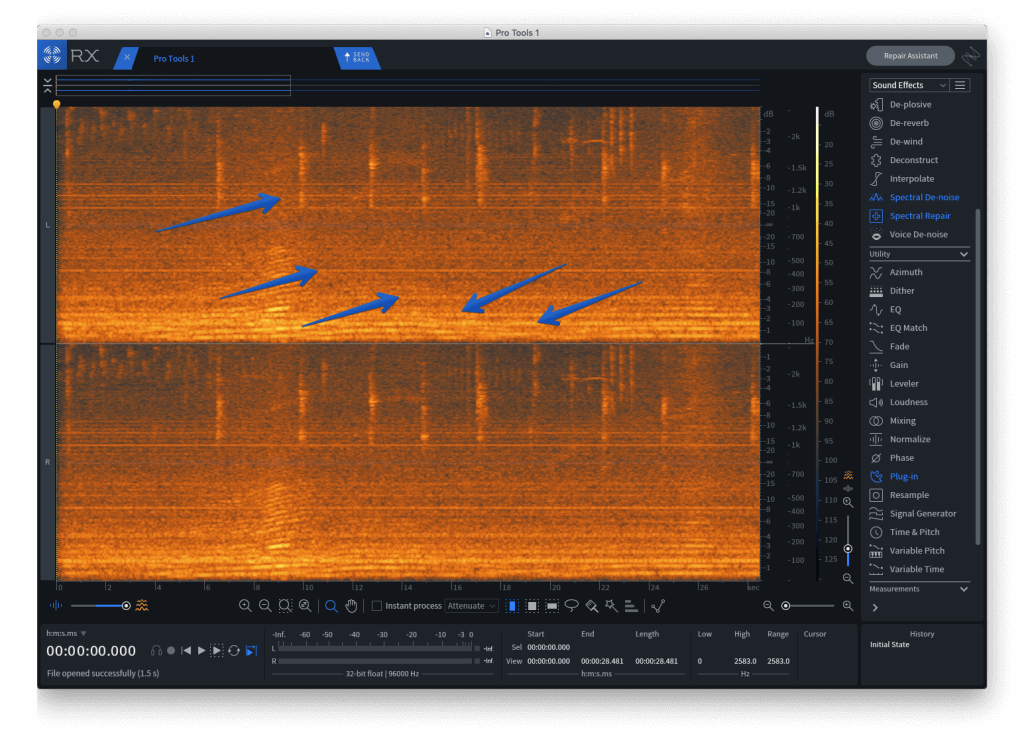This screenshot has width=1024, height=738.
Task: Collapse the Utility section
Action: [x=964, y=254]
